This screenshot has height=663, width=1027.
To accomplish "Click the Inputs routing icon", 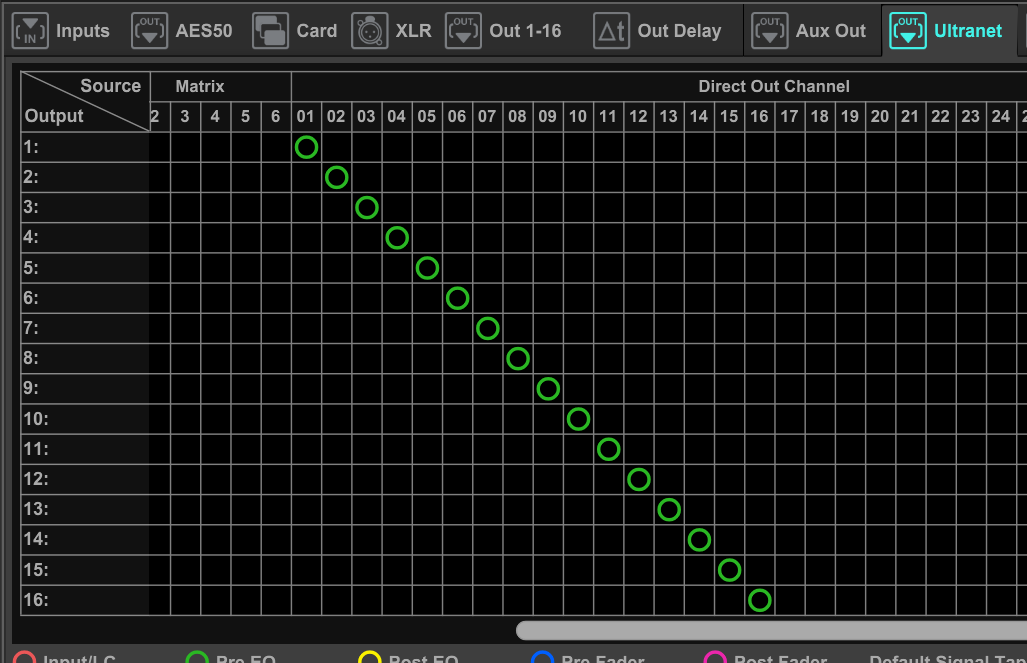I will tap(30, 31).
